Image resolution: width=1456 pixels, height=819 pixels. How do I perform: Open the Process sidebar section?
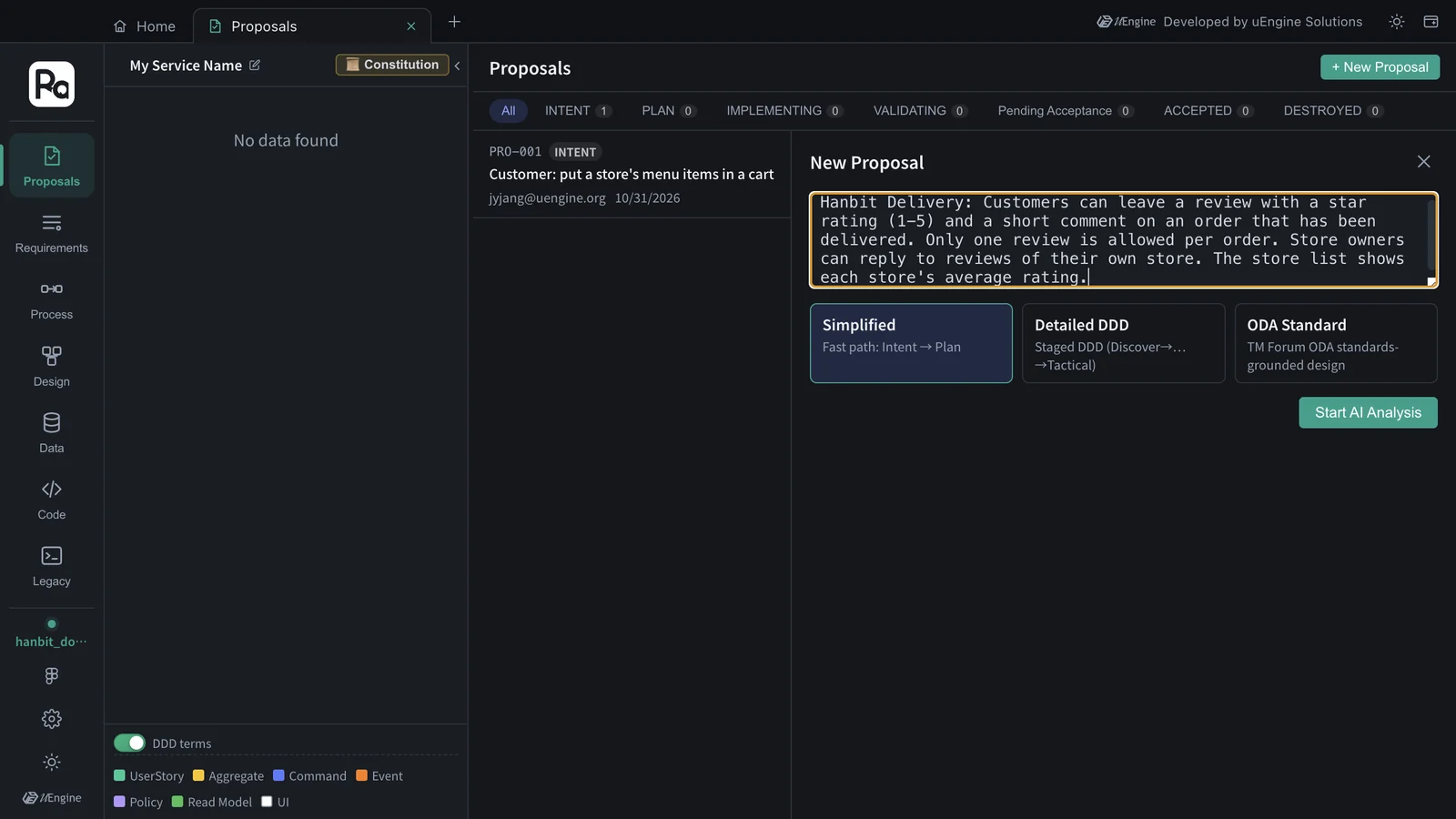(52, 299)
